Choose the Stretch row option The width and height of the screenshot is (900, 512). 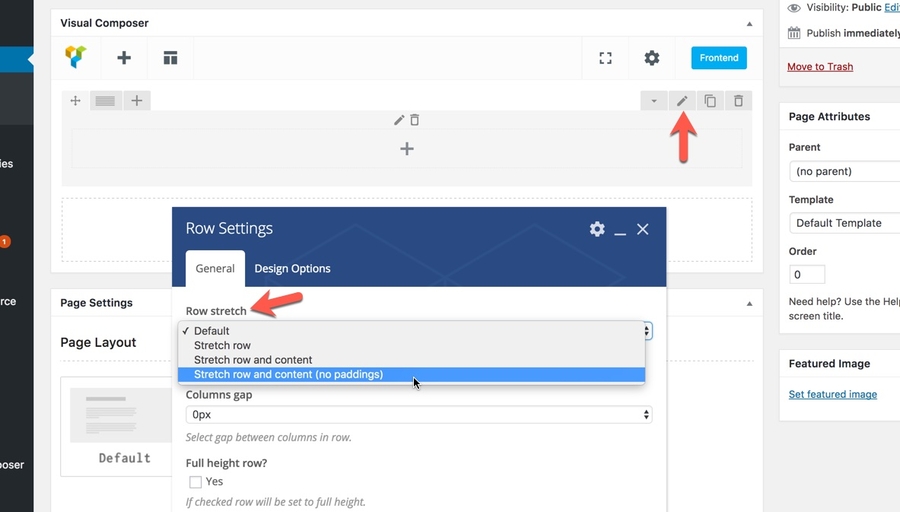(x=222, y=345)
